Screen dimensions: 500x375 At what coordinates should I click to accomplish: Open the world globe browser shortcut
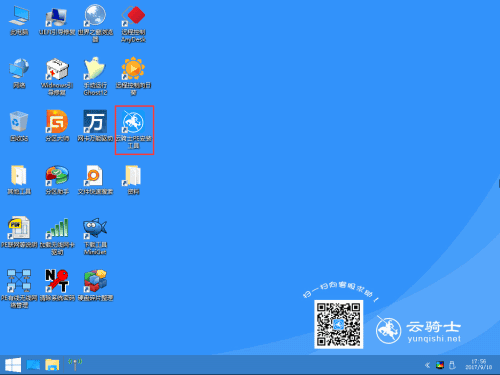pos(95,23)
